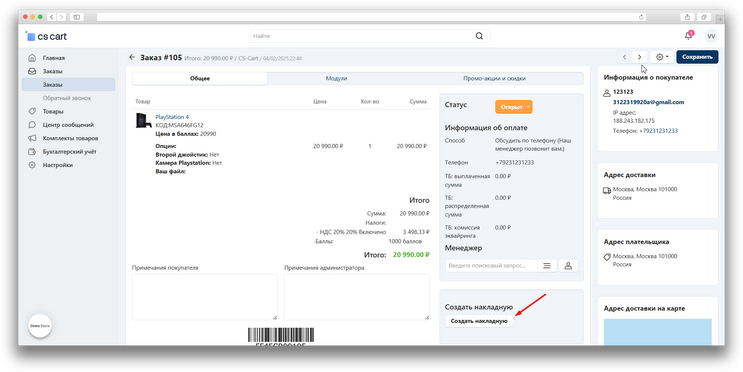Click the code КОД:MSA646FG12 text
Image resolution: width=743 pixels, height=372 pixels.
179,126
